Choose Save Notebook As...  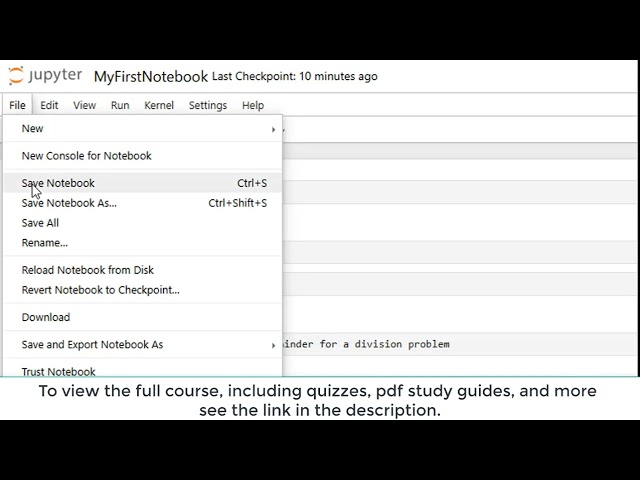click(x=142, y=203)
